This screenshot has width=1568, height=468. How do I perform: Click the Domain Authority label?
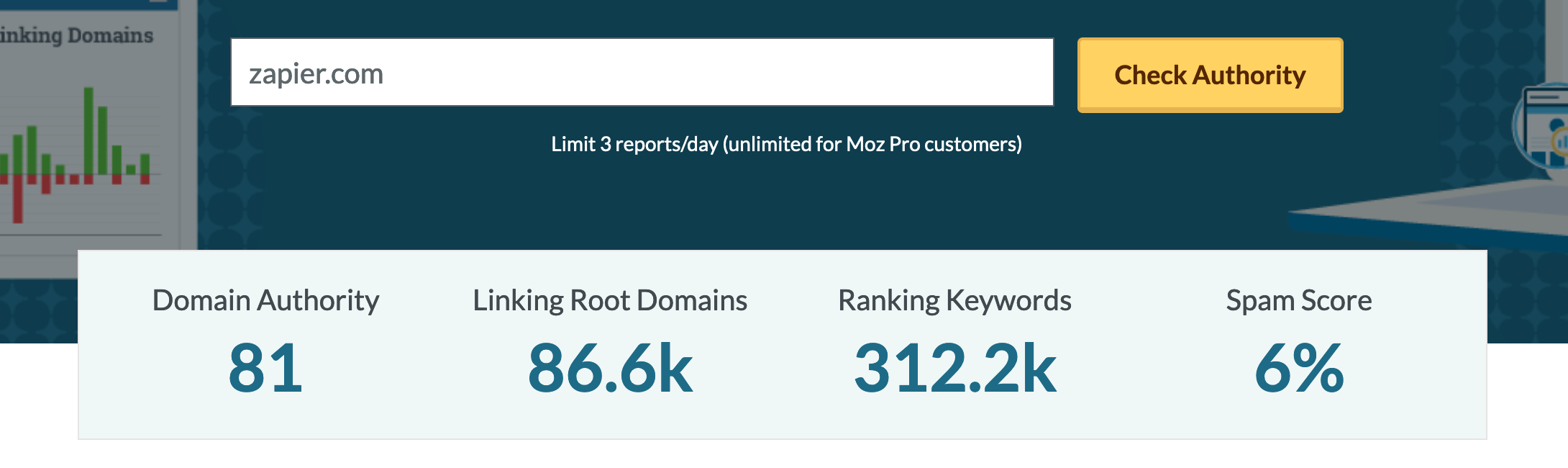(x=265, y=300)
